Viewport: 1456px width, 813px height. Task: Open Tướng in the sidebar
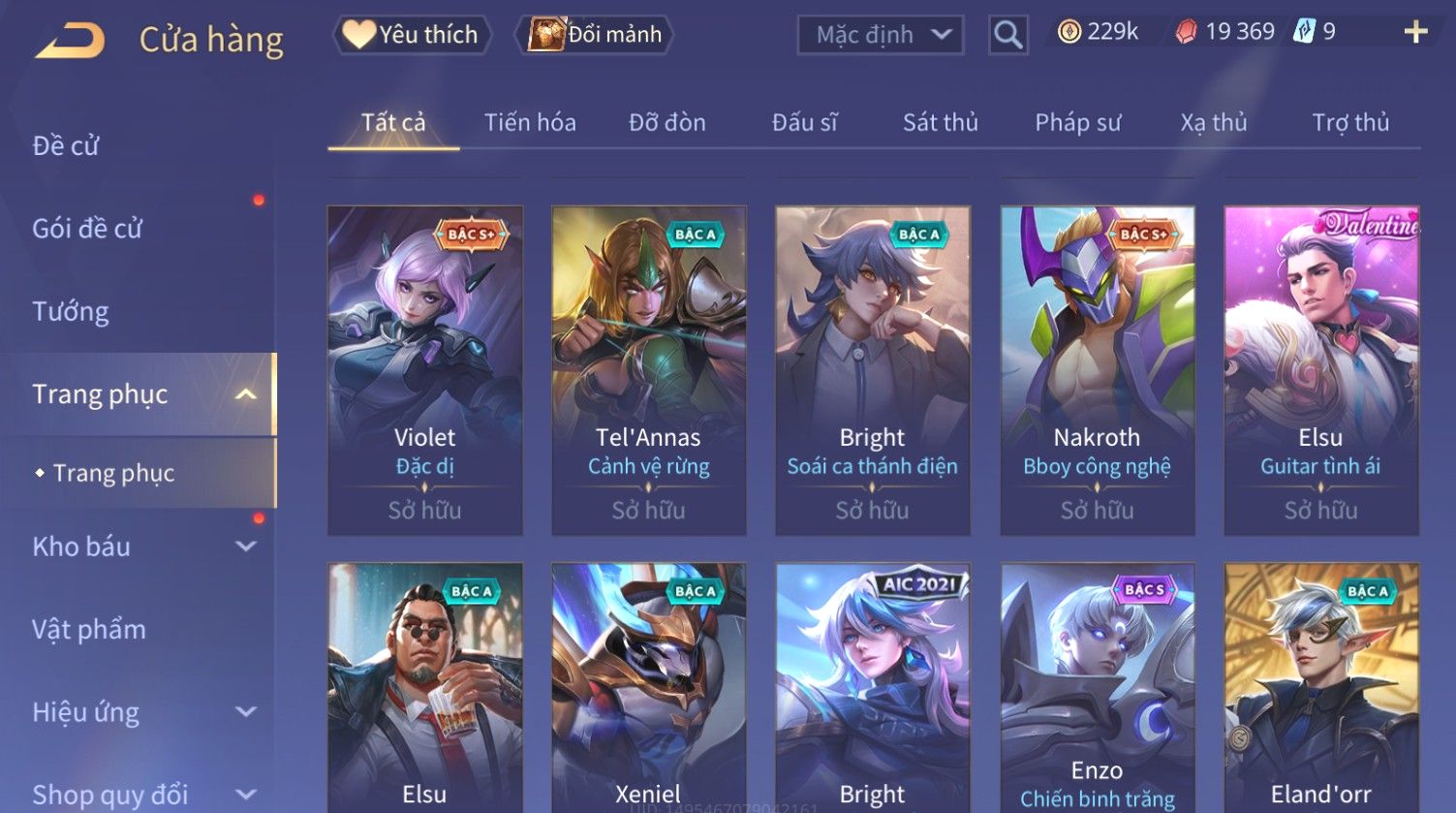pyautogui.click(x=71, y=312)
